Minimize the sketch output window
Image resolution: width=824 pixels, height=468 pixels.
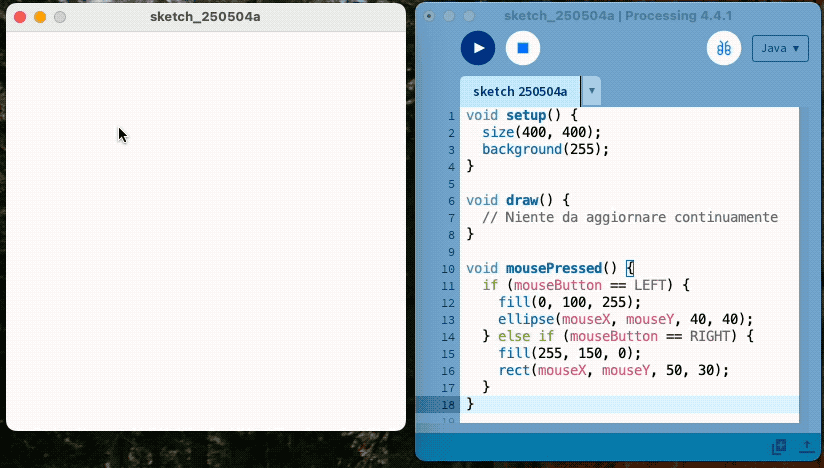[x=40, y=17]
